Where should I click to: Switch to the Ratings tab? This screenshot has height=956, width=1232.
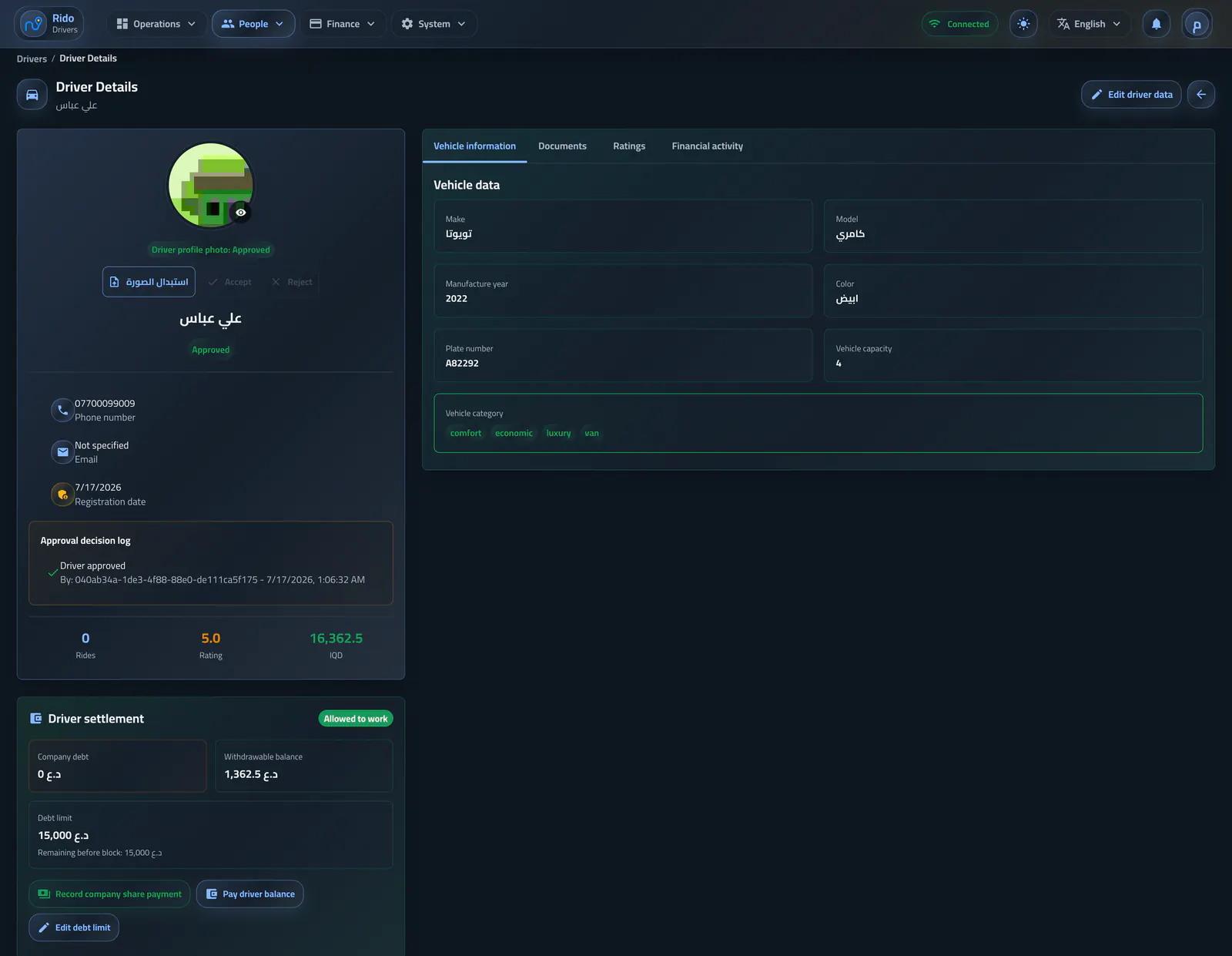(629, 146)
